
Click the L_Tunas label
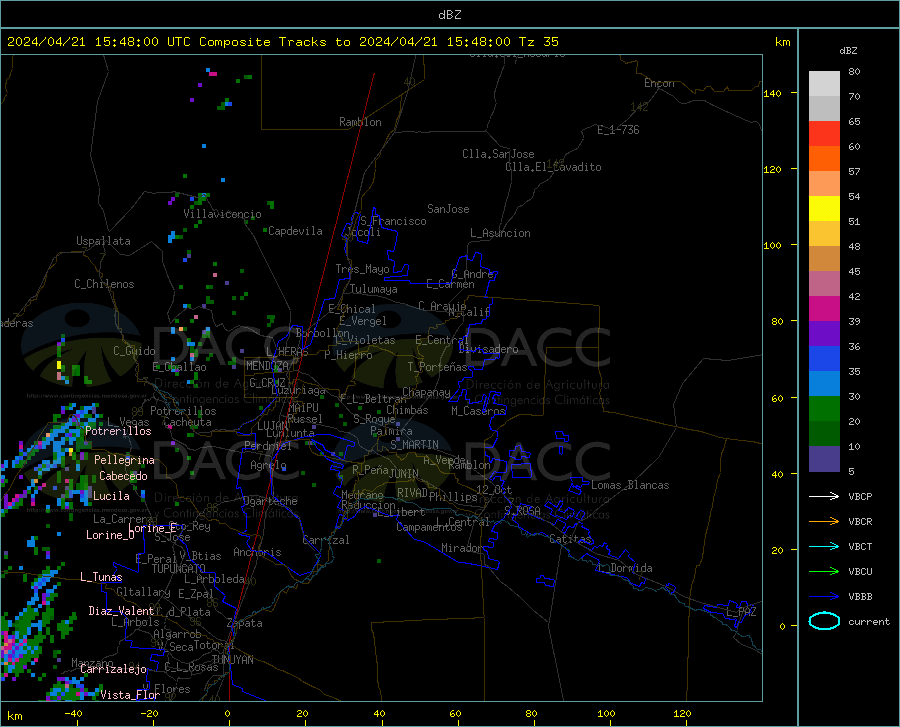(x=101, y=577)
